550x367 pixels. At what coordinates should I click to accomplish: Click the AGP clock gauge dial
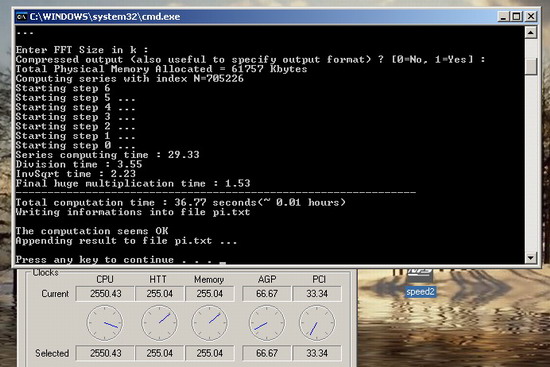pos(267,323)
